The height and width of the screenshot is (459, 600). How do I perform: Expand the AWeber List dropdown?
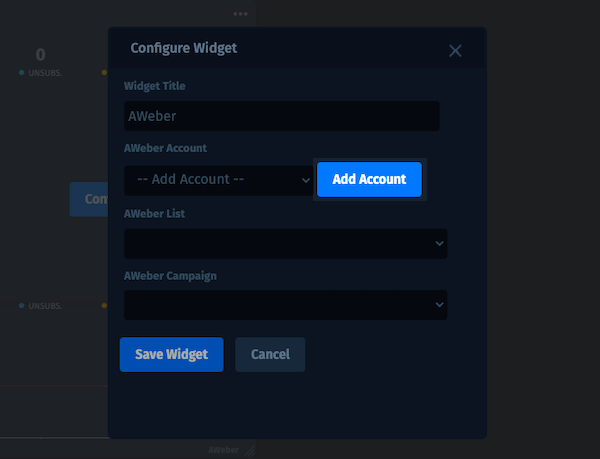285,243
